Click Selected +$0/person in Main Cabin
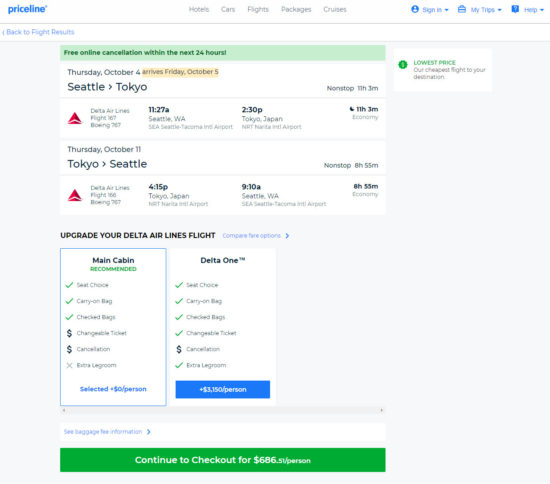This screenshot has height=484, width=550. 113,389
